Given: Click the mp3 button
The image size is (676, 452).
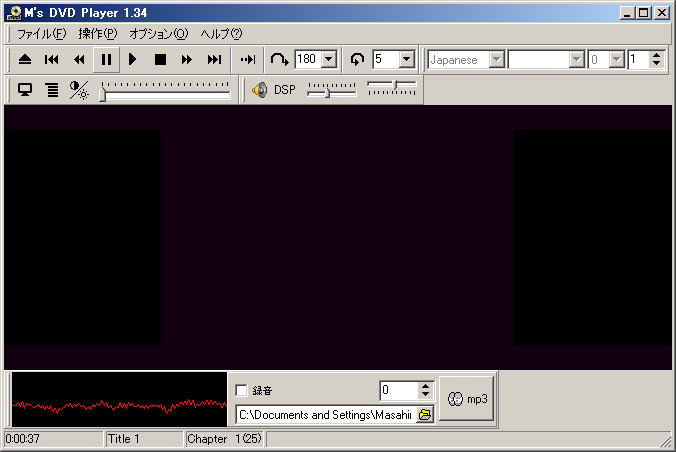Looking at the screenshot, I should tap(468, 399).
